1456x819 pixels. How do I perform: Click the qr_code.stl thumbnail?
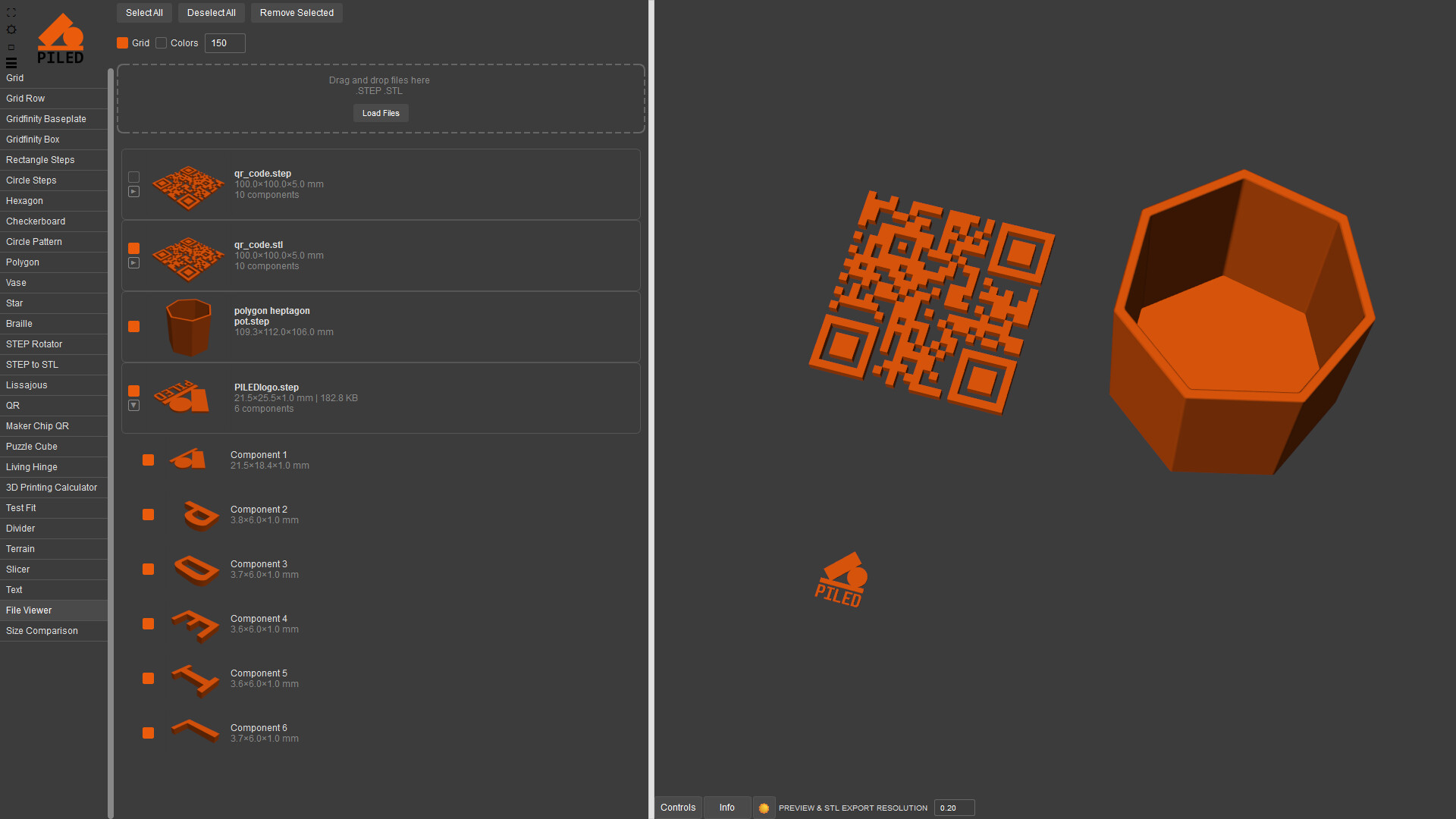(x=187, y=256)
